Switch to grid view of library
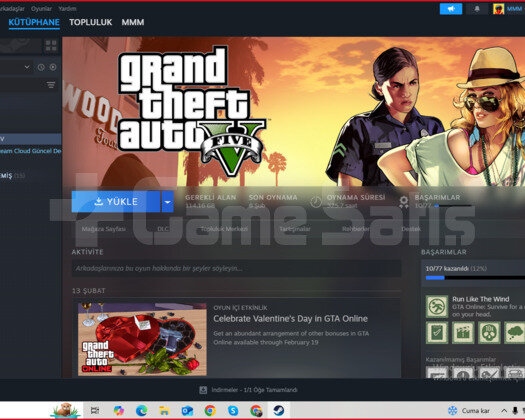This screenshot has width=525, height=420. tap(51, 46)
